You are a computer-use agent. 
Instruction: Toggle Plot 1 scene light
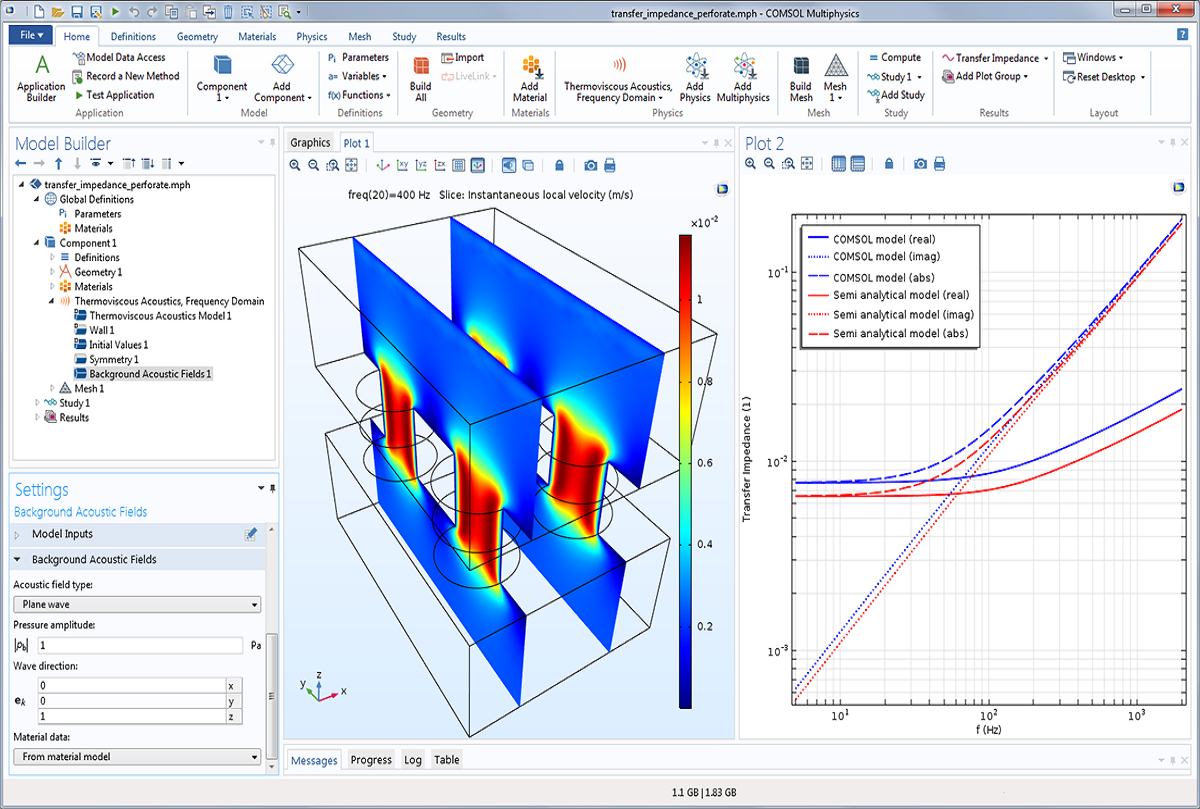[508, 165]
